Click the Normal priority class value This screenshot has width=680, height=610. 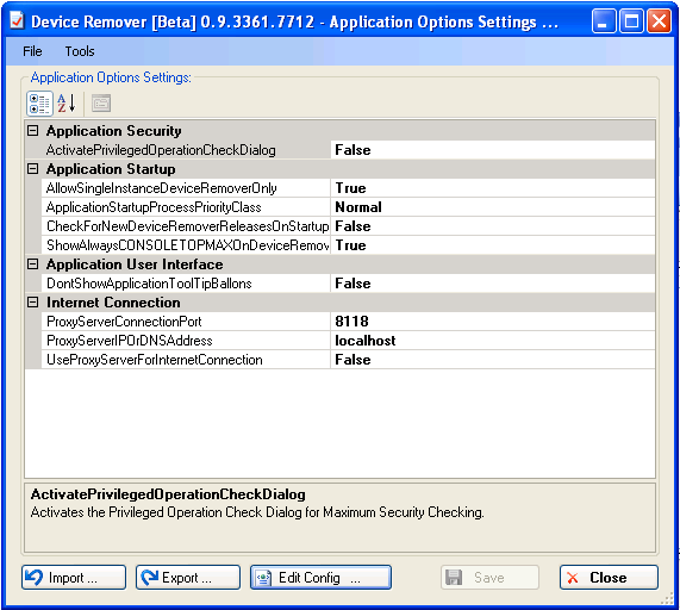pyautogui.click(x=493, y=207)
